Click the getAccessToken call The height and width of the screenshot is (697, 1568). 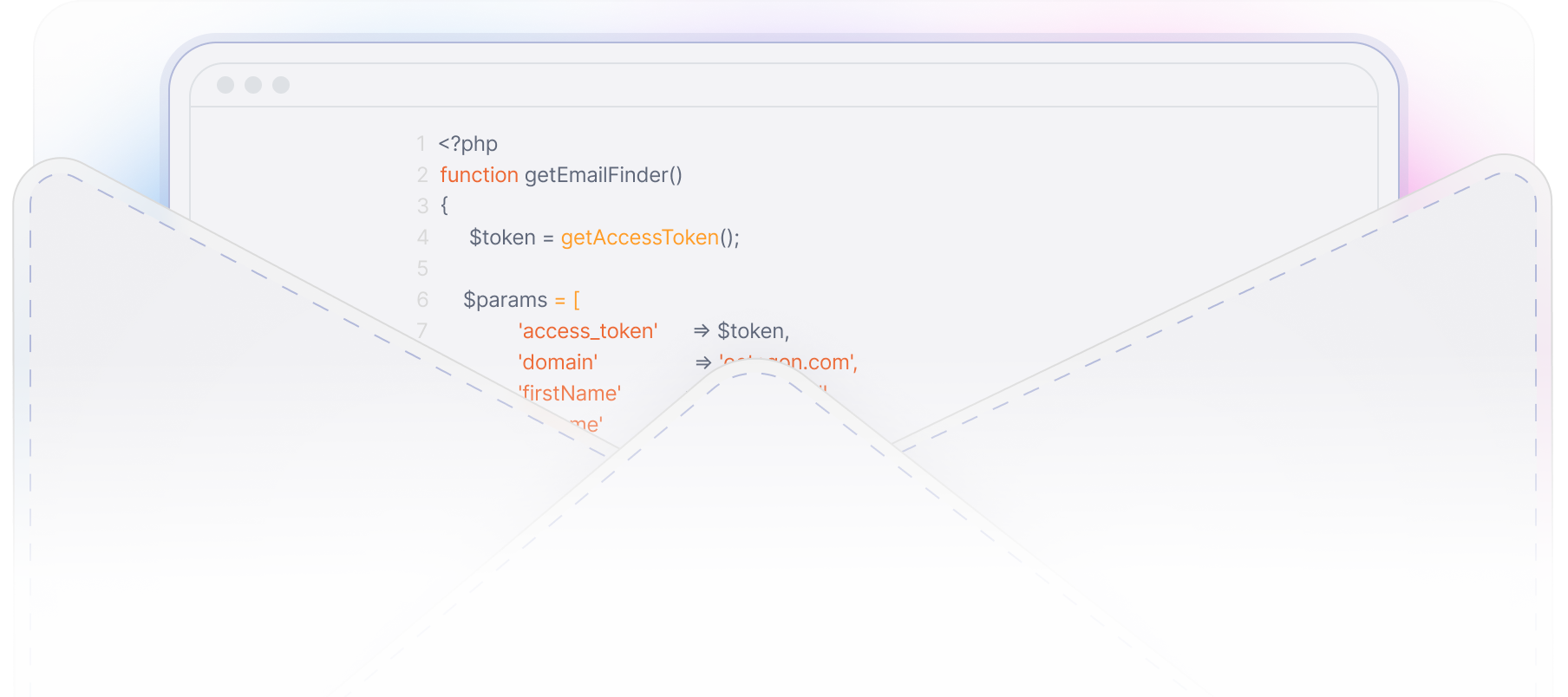tap(640, 238)
